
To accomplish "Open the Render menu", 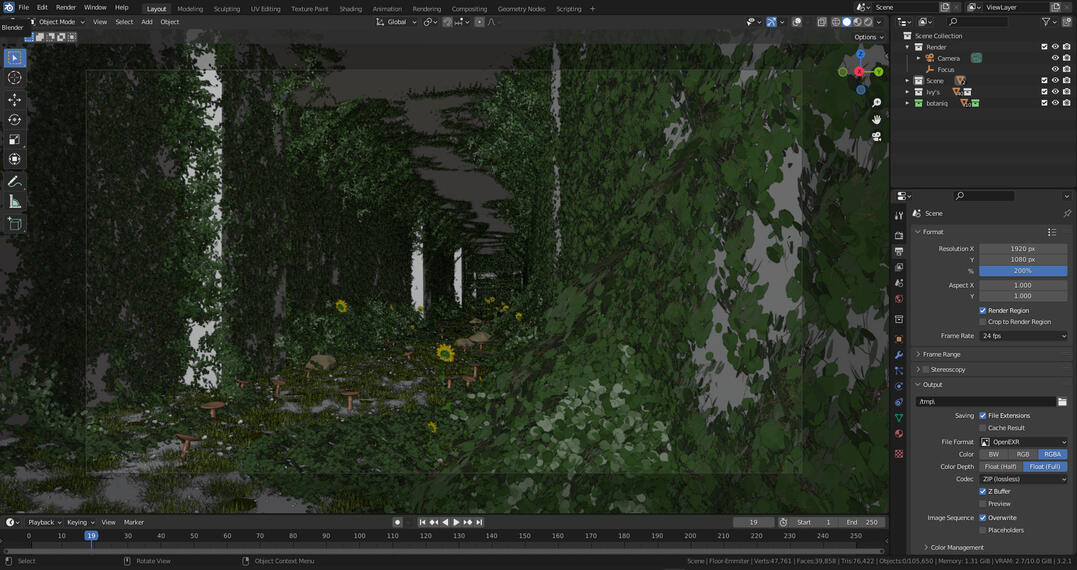I will pyautogui.click(x=66, y=8).
